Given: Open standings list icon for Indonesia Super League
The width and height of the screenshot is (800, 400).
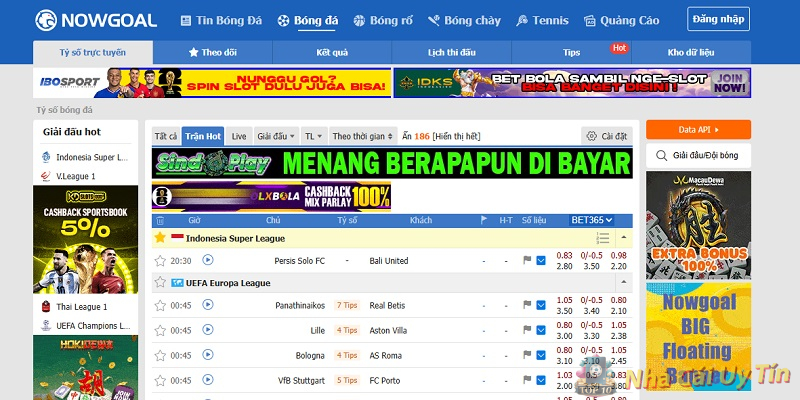Looking at the screenshot, I should click(x=602, y=238).
